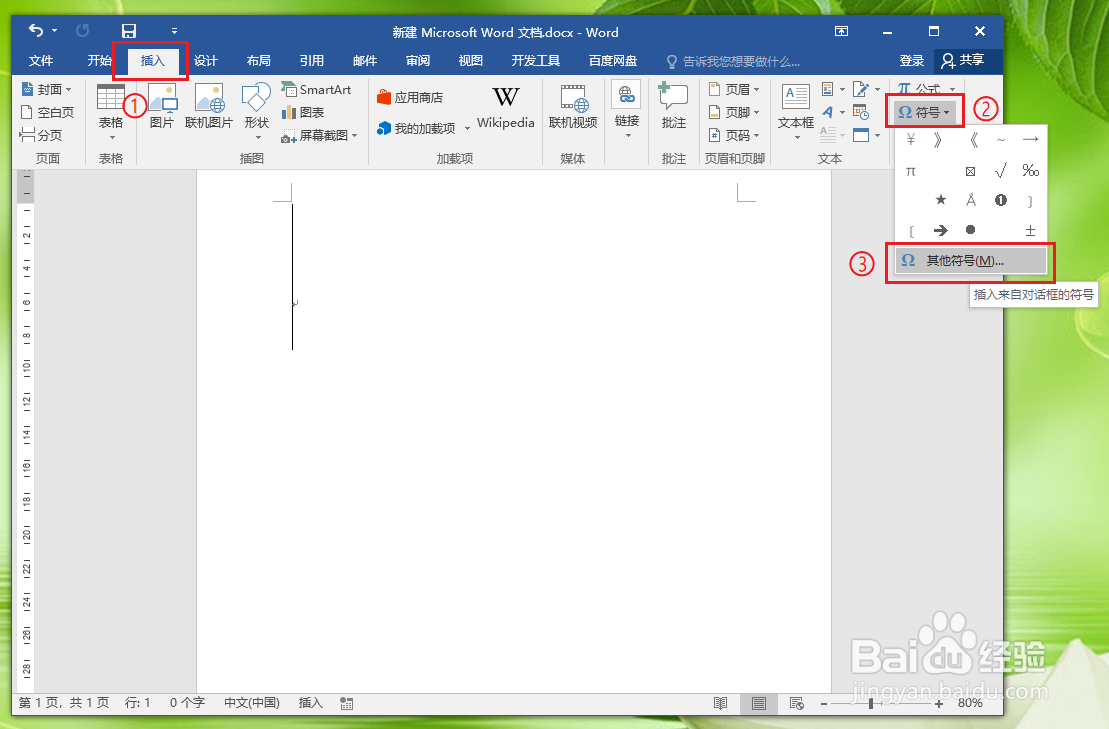Insert the ‰ per mille symbol
The height and width of the screenshot is (729, 1109).
(1030, 170)
